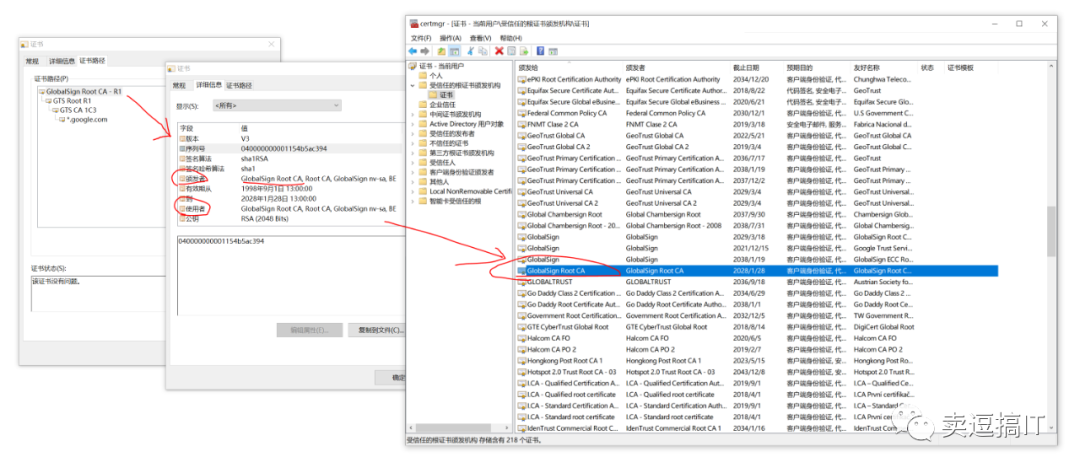Open the 显示(S) <所有> dropdown
The height and width of the screenshot is (473, 1080).
[276, 105]
